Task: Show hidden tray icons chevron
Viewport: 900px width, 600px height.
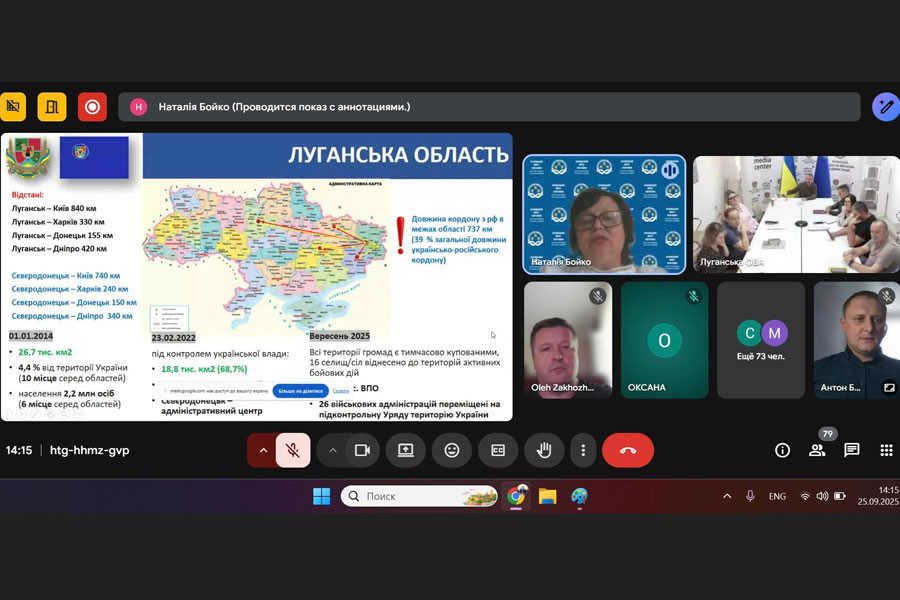Action: tap(727, 496)
